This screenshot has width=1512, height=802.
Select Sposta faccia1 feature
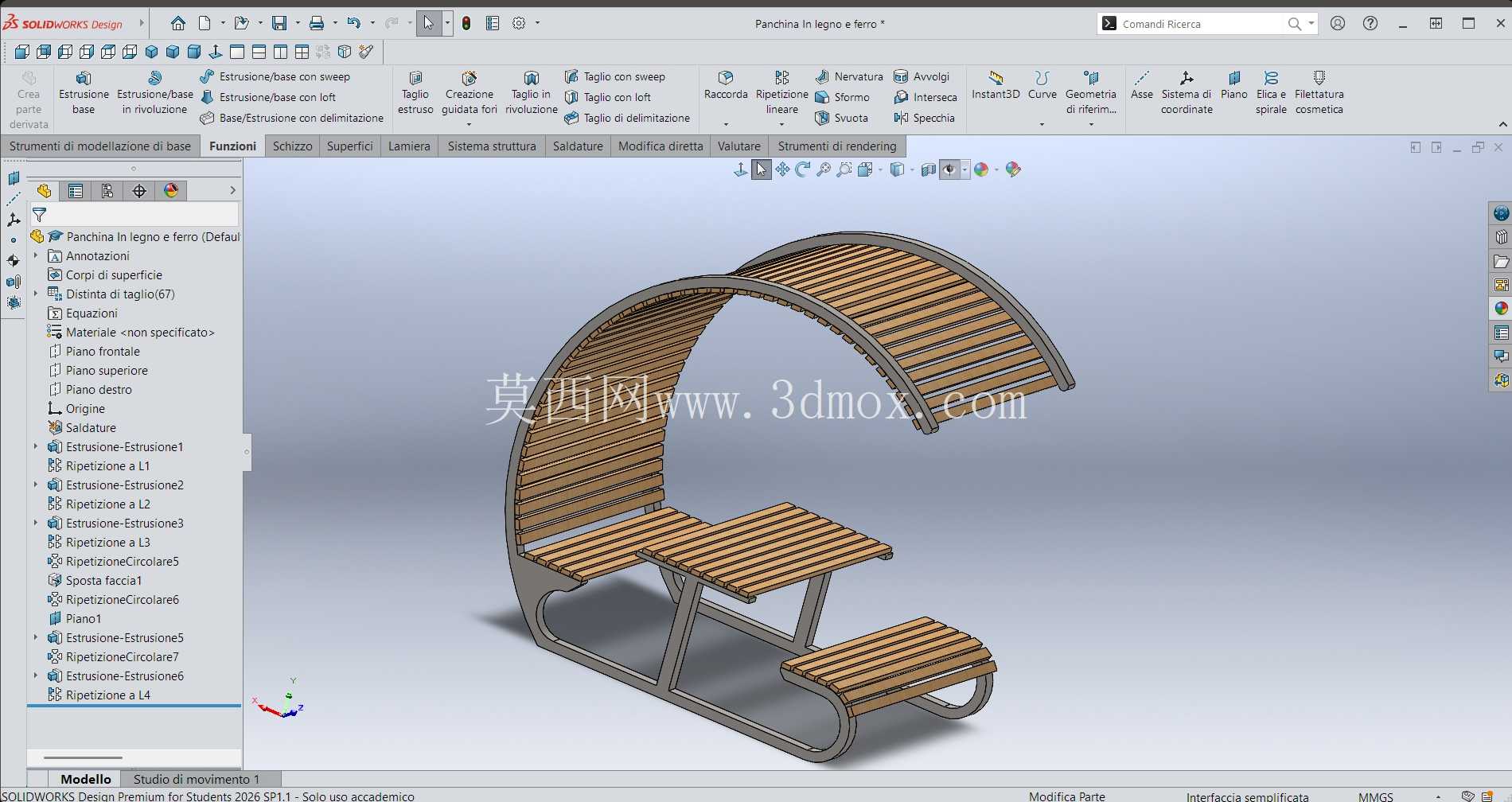click(x=103, y=580)
